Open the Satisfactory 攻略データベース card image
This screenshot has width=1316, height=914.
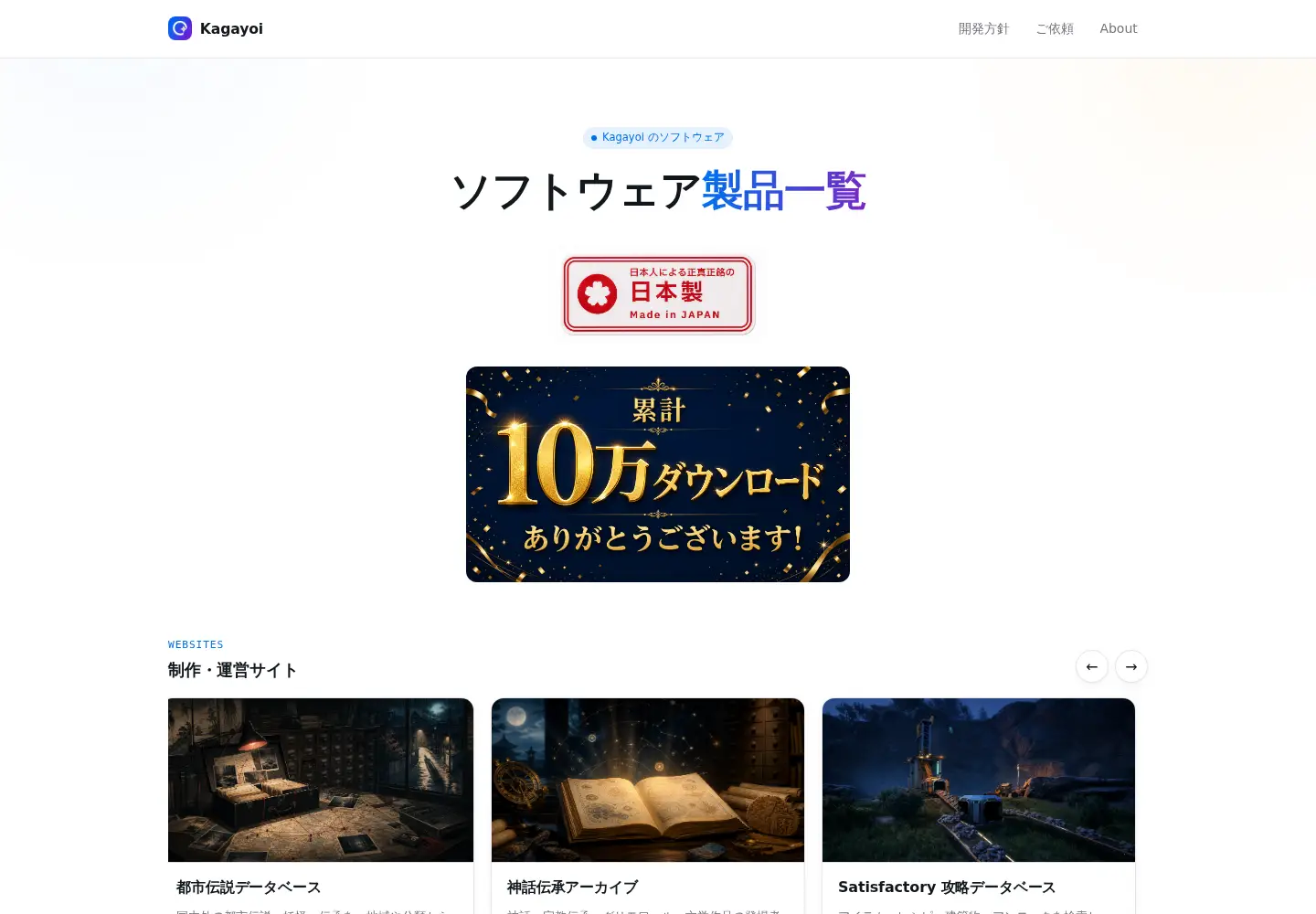click(979, 780)
